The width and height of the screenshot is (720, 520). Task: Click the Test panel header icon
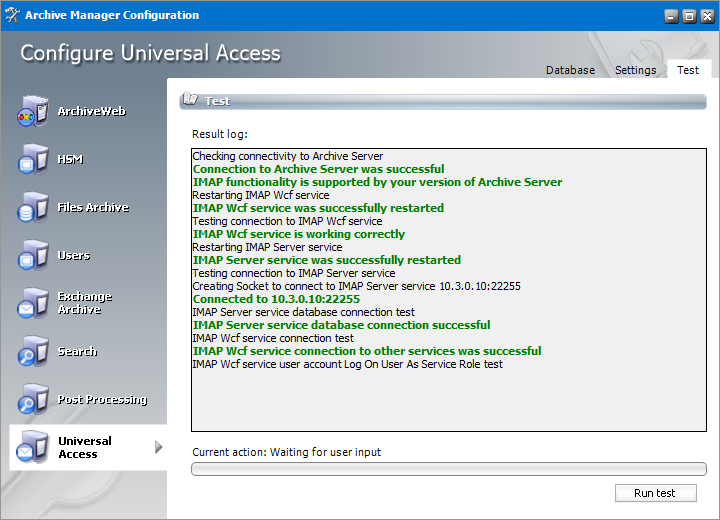point(190,101)
